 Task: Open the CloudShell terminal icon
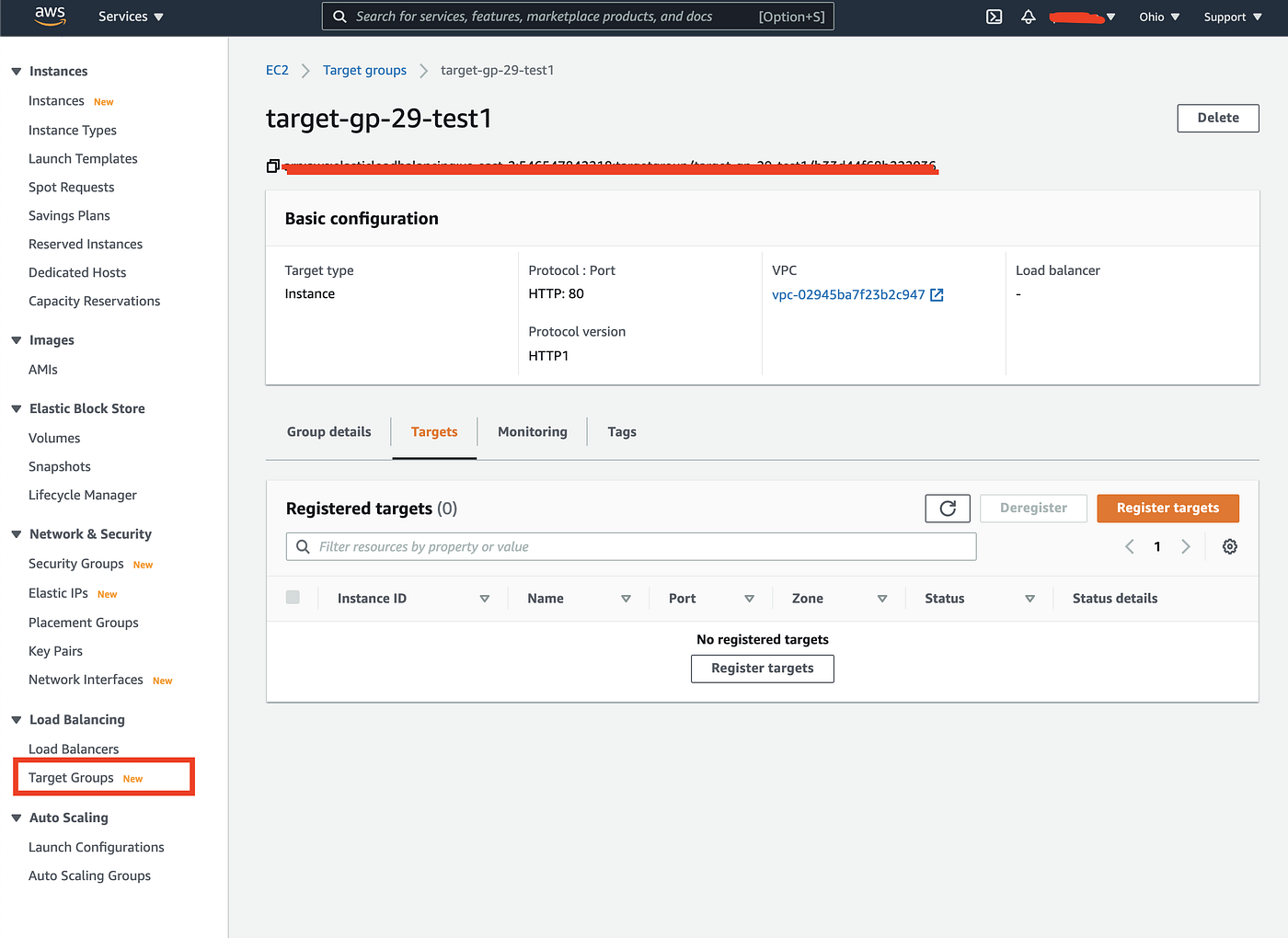pyautogui.click(x=994, y=17)
